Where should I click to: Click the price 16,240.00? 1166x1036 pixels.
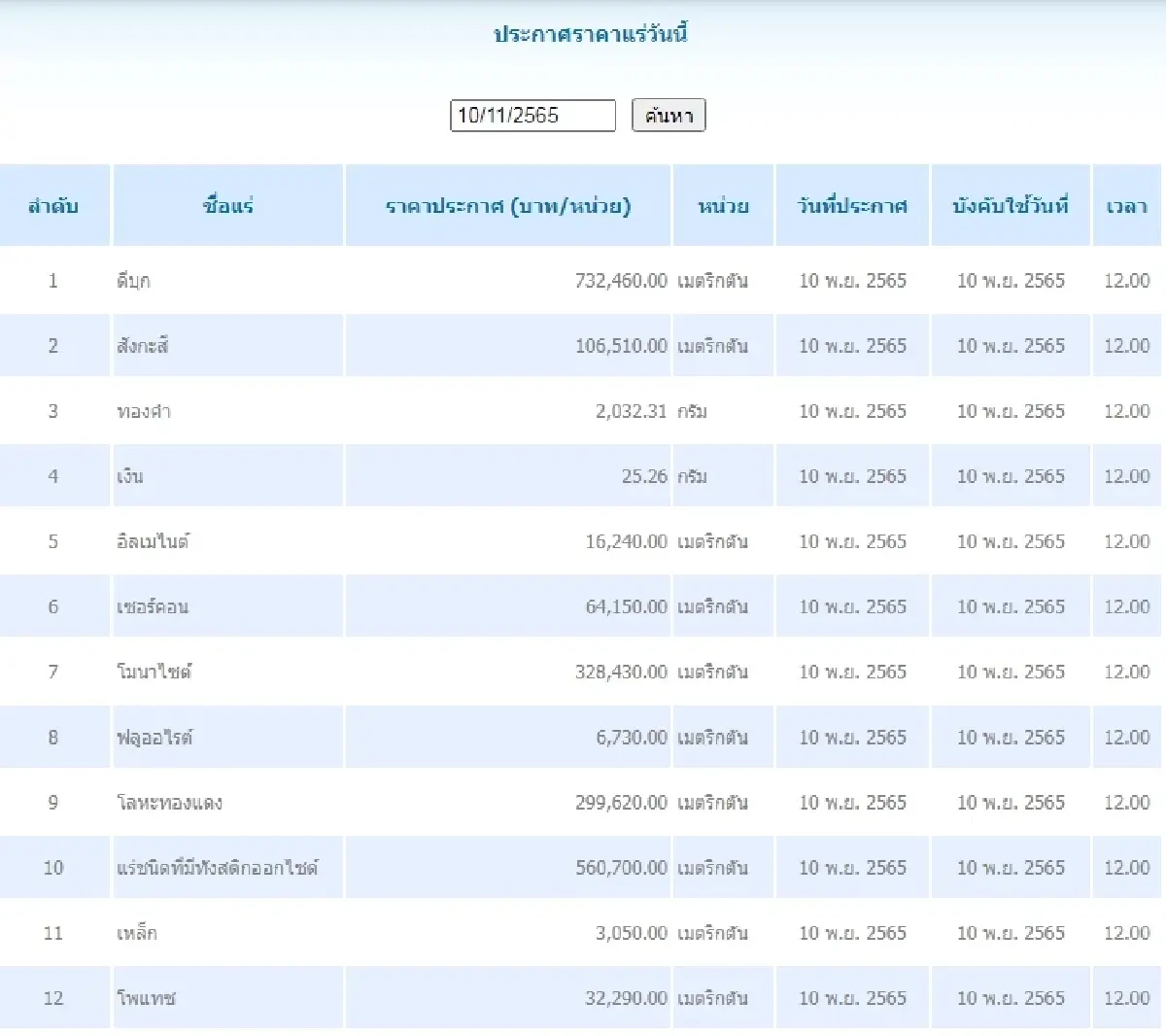(x=626, y=541)
